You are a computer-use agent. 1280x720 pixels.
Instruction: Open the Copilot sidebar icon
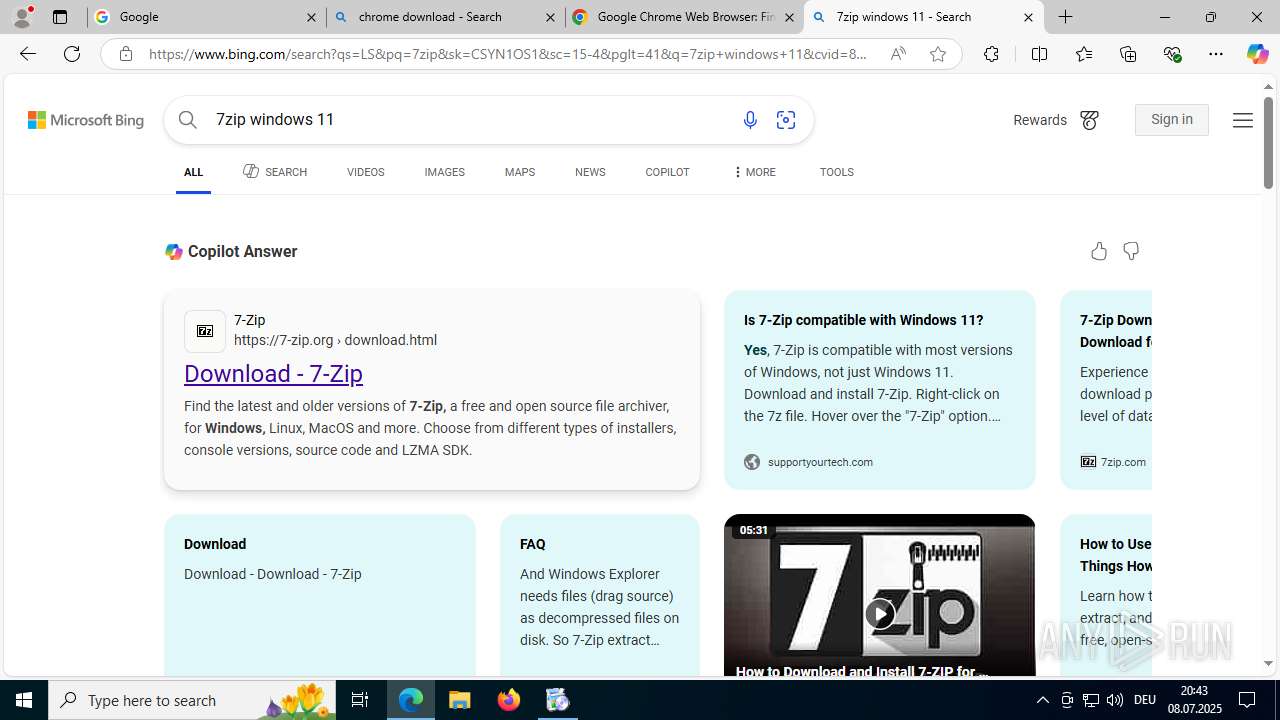click(x=1257, y=54)
